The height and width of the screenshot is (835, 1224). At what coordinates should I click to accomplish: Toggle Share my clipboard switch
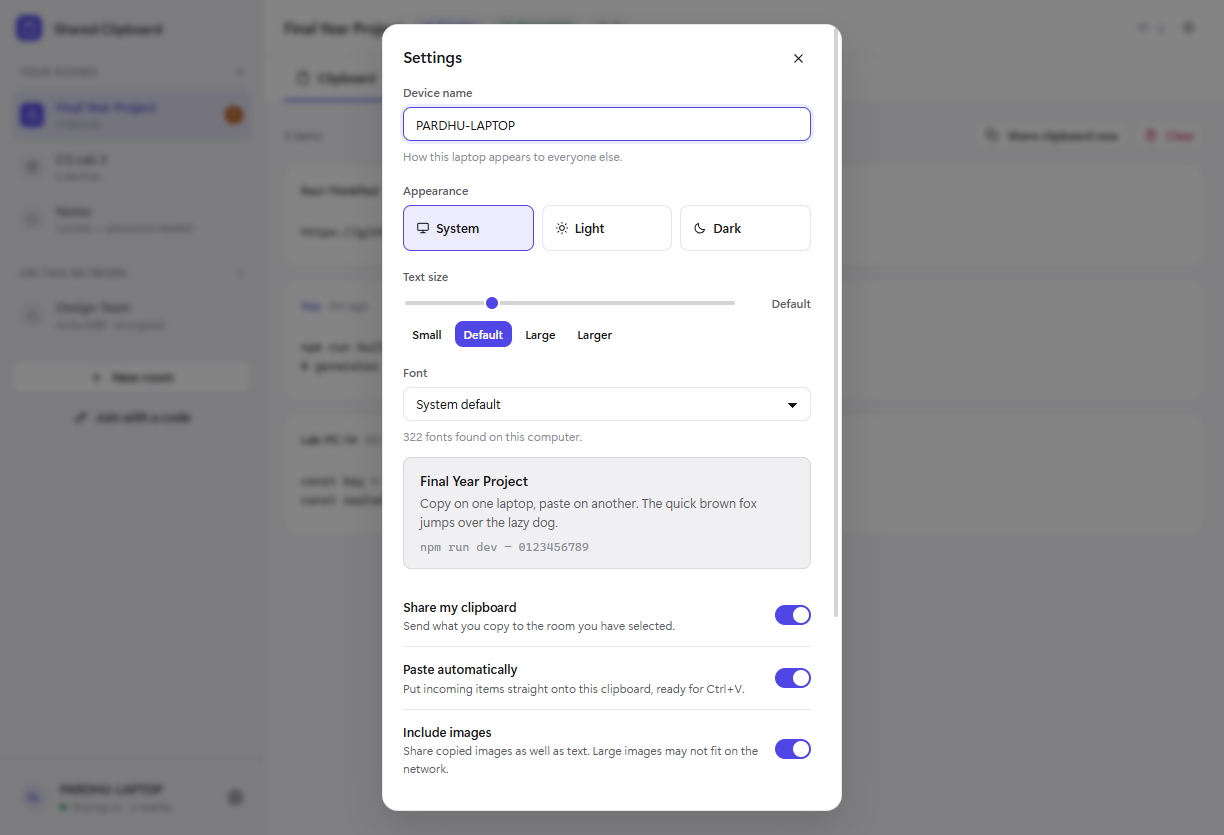point(793,615)
